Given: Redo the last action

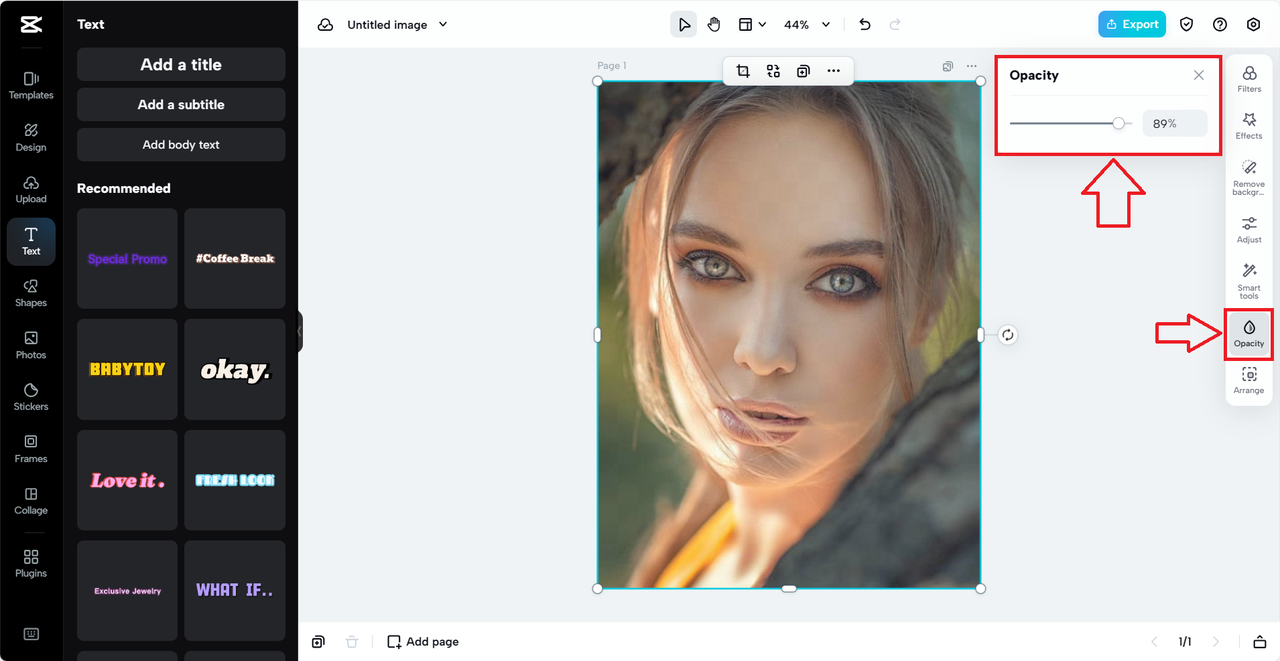Looking at the screenshot, I should pyautogui.click(x=895, y=25).
